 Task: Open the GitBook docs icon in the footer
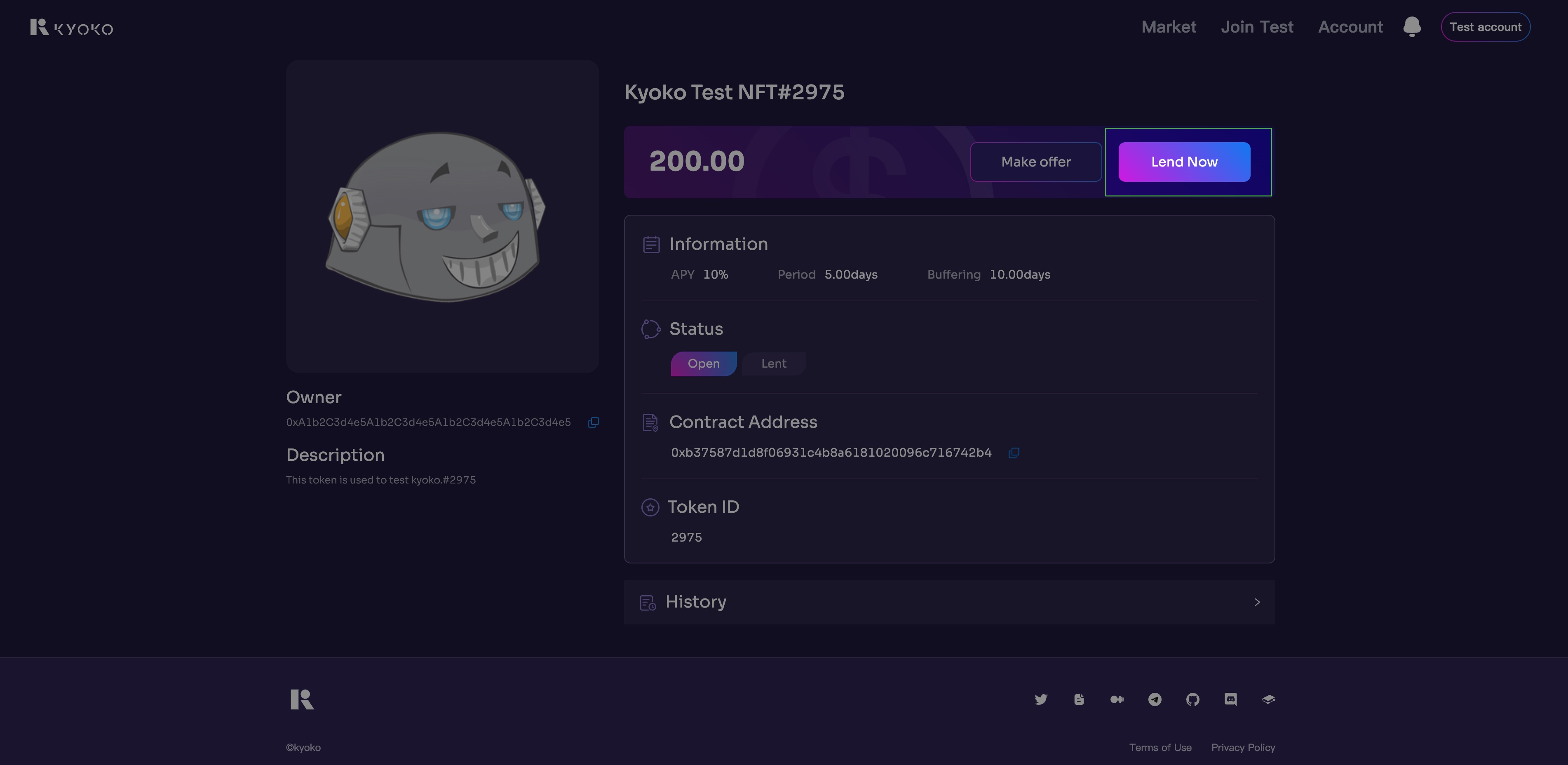tap(1268, 699)
